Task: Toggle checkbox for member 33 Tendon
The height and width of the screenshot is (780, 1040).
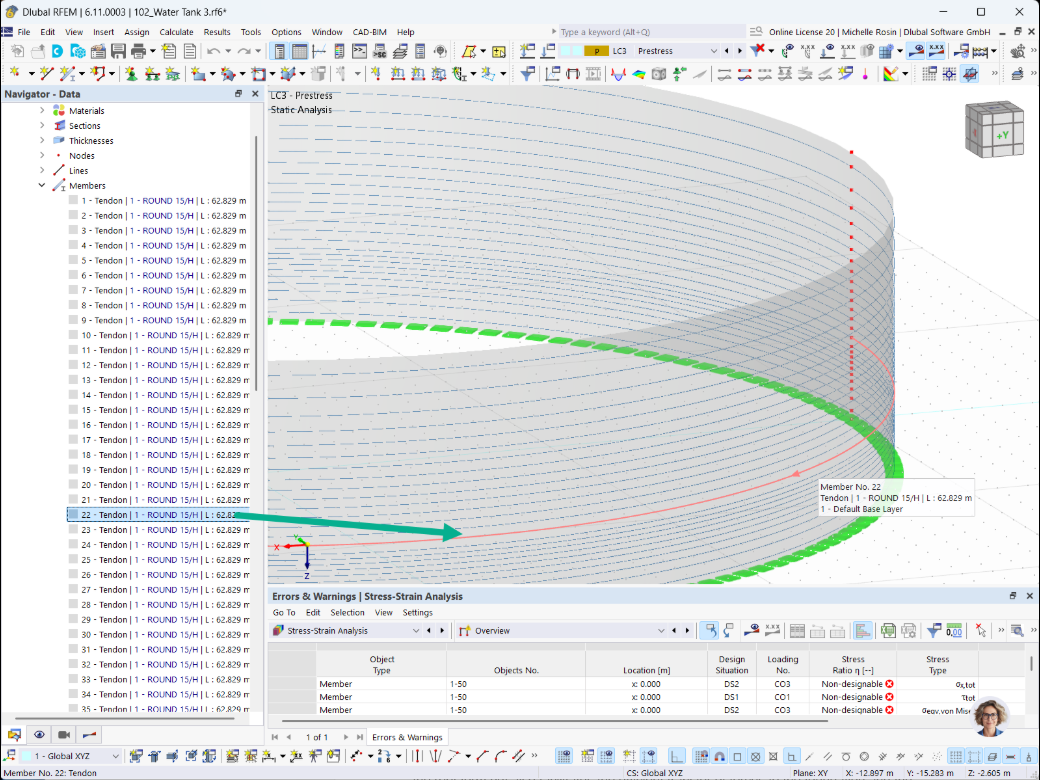Action: click(x=74, y=679)
